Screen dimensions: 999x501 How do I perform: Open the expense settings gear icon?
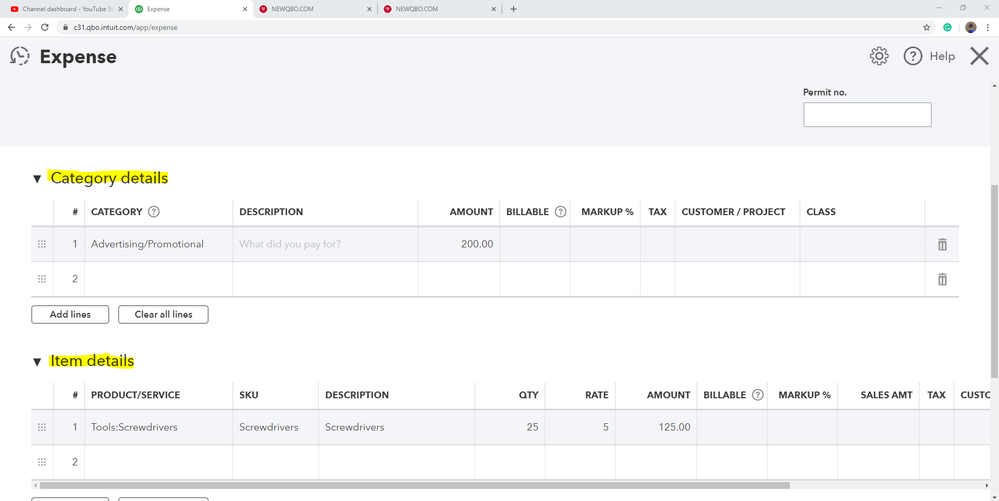click(x=879, y=56)
